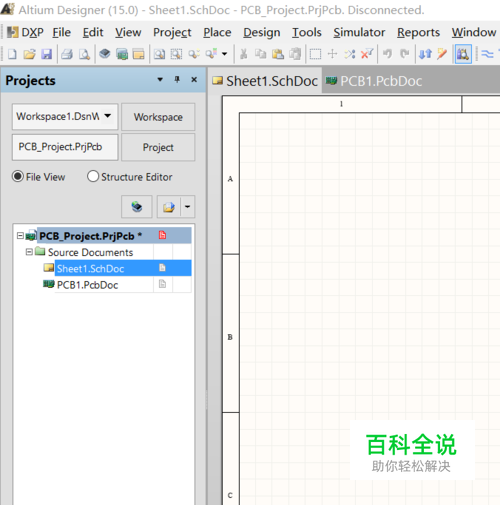Open the PCB release view icon
Screen dimensions: 500x505
122,54
